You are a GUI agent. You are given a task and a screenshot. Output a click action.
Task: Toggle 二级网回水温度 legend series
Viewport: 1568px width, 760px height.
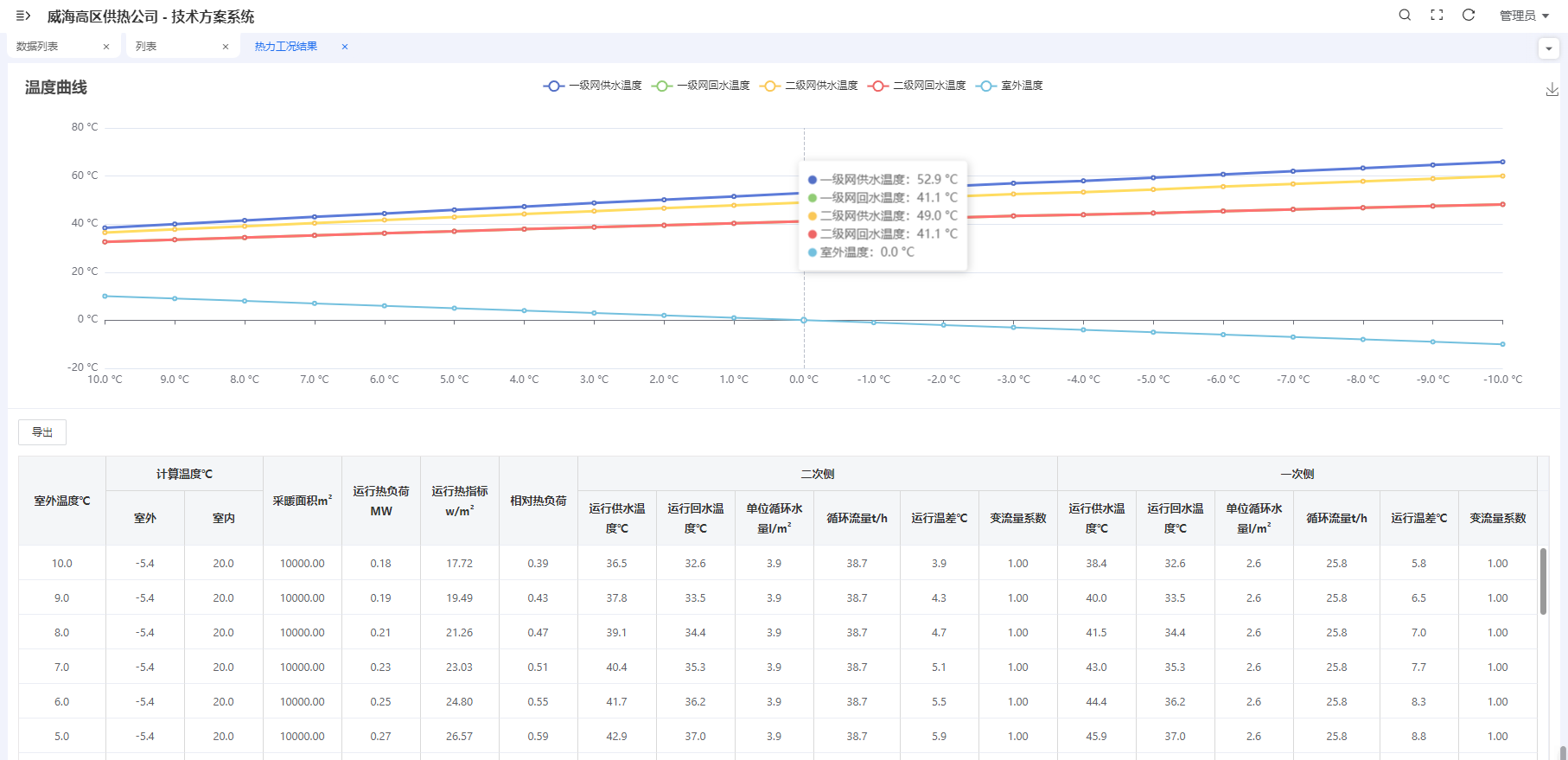point(916,86)
